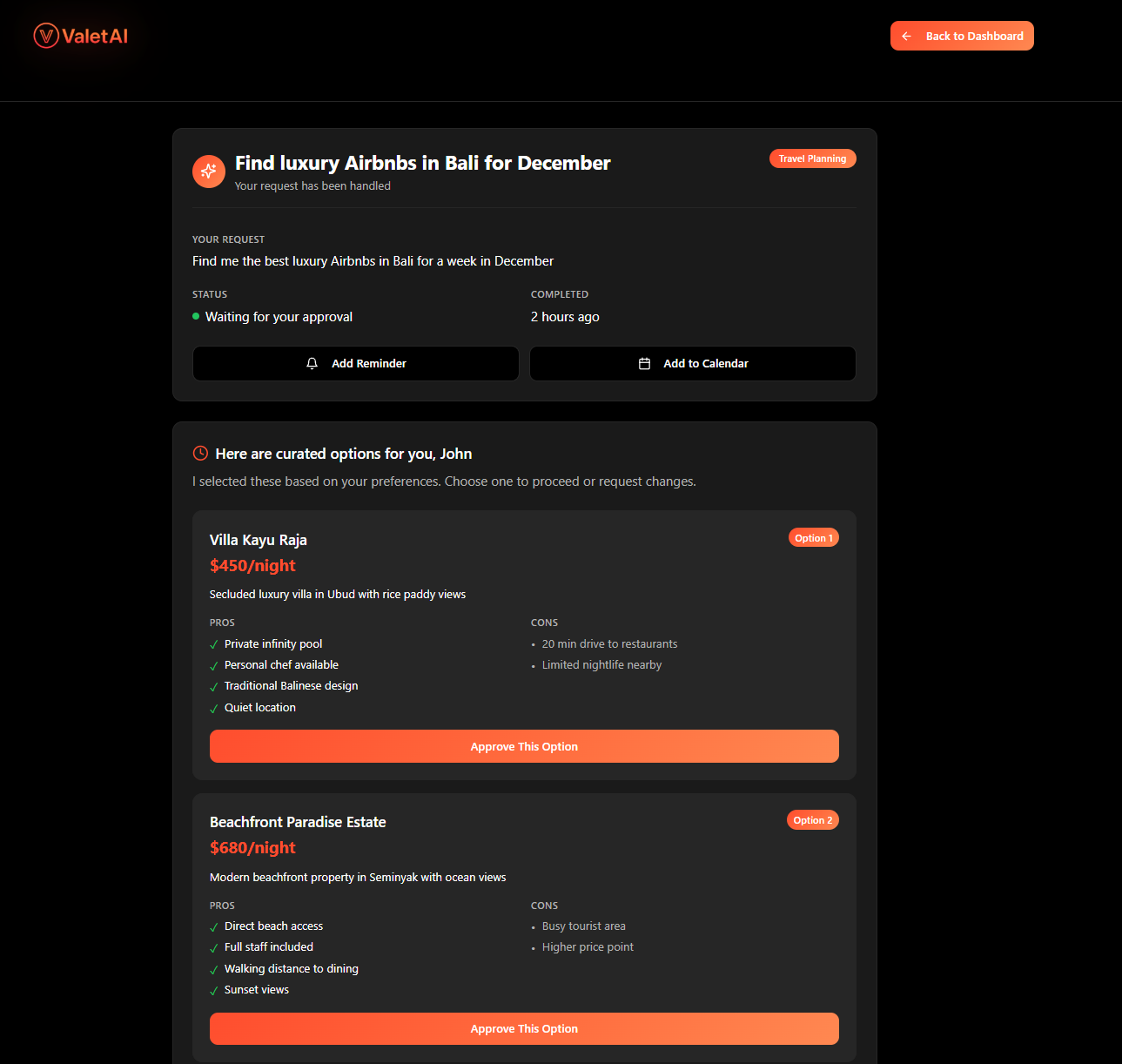Click the clock icon beside curated options heading
1122x1064 pixels.
(x=200, y=453)
